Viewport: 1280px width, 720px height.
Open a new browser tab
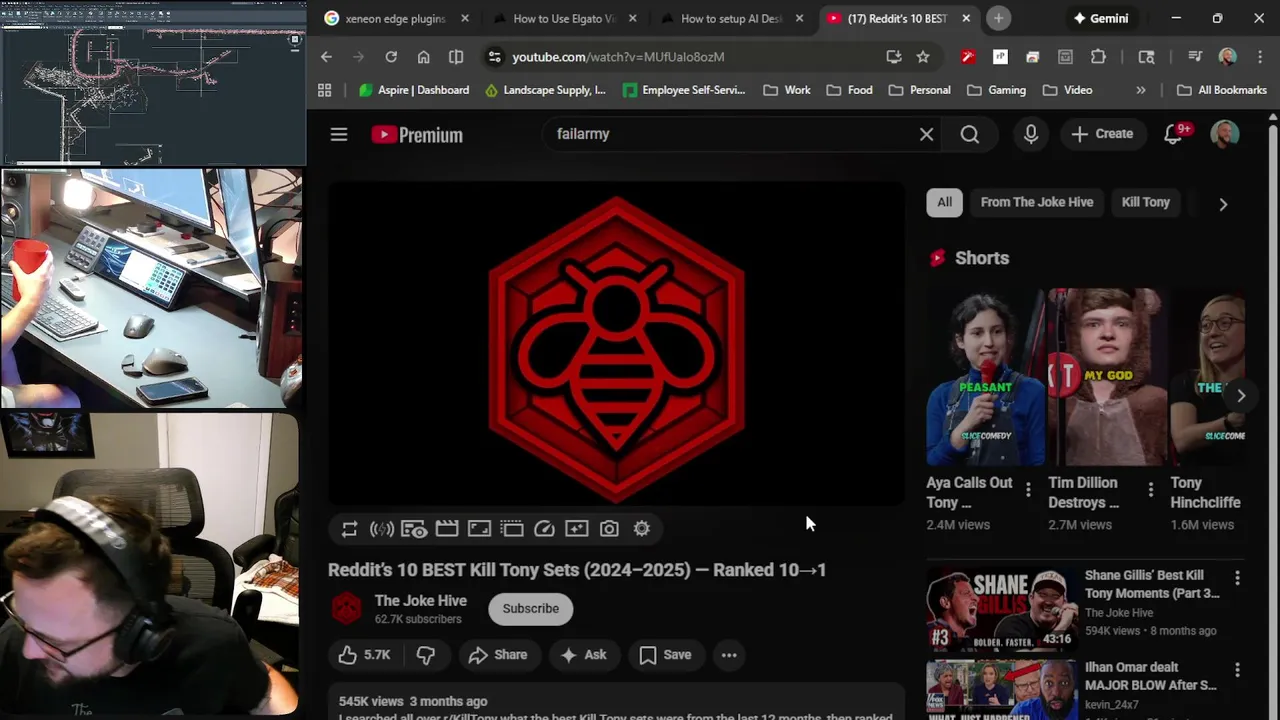(x=998, y=18)
